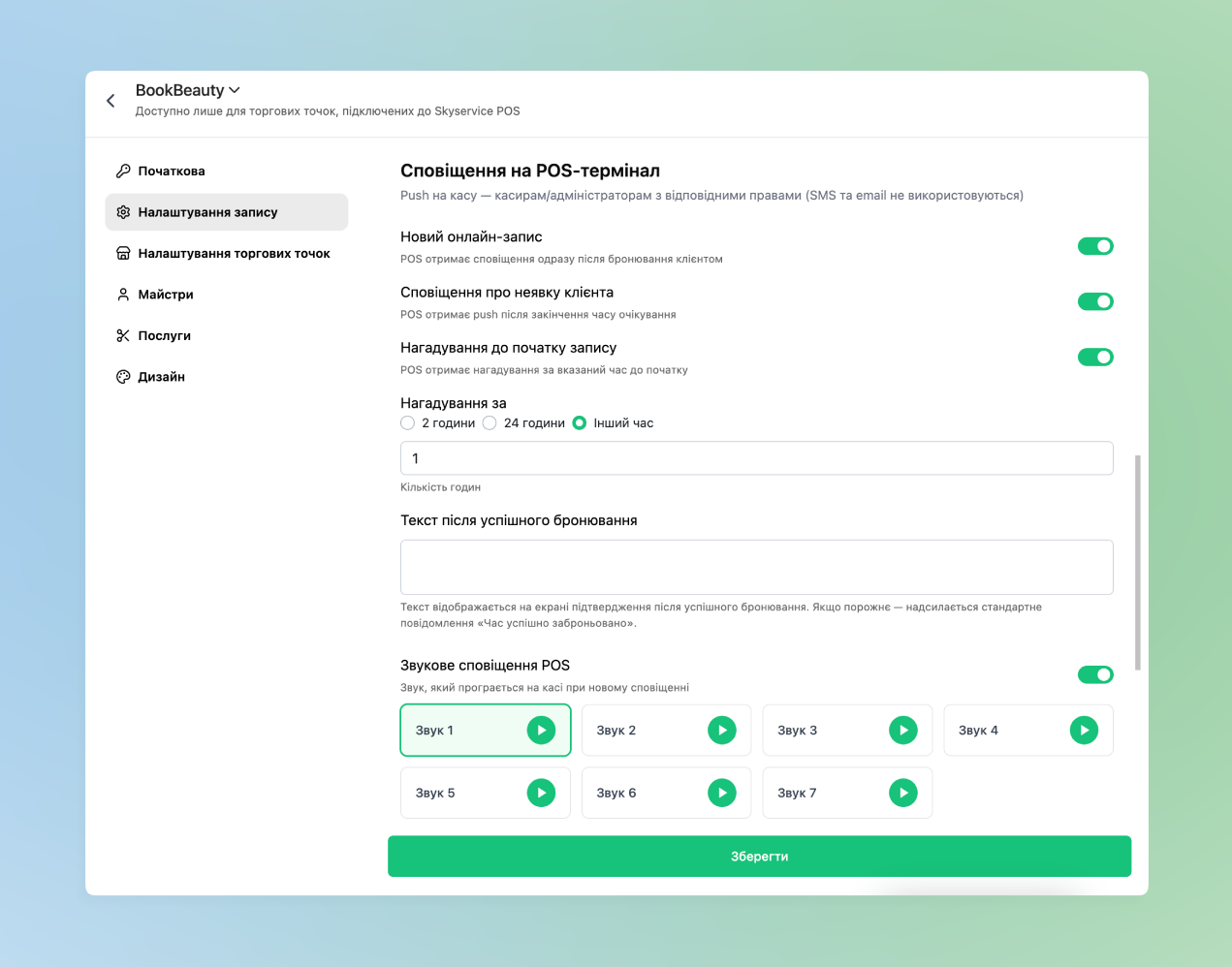
Task: Toggle Нагадування до початку запису switch
Action: coord(1095,357)
